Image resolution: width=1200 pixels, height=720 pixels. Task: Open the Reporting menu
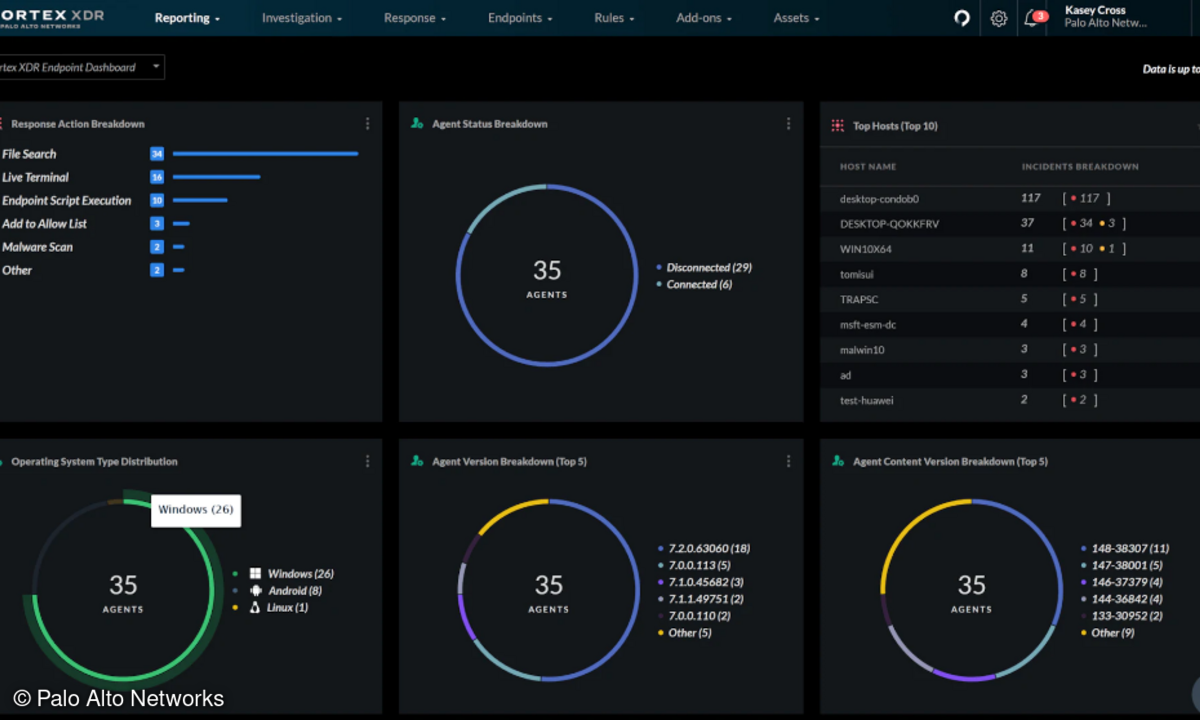point(187,18)
